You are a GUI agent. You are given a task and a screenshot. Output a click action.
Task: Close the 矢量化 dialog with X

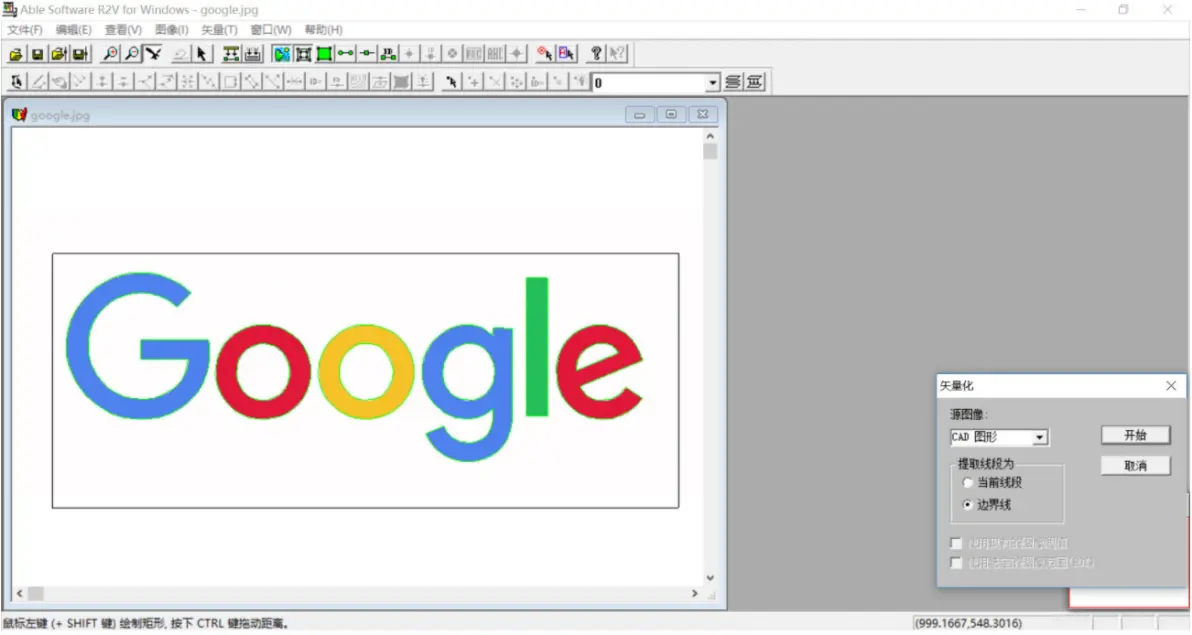click(1171, 386)
